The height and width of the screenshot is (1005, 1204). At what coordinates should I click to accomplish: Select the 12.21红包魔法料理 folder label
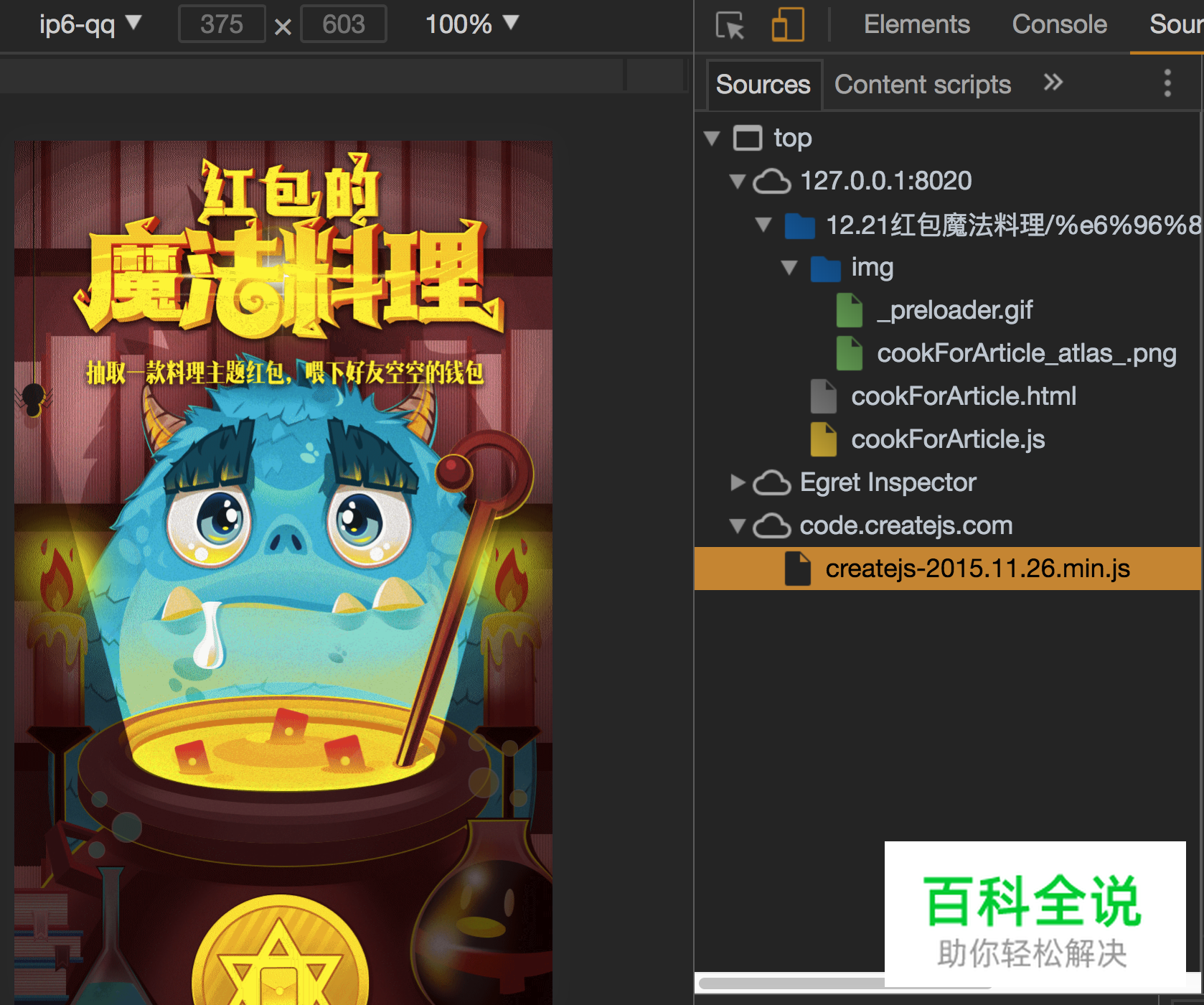click(1015, 225)
